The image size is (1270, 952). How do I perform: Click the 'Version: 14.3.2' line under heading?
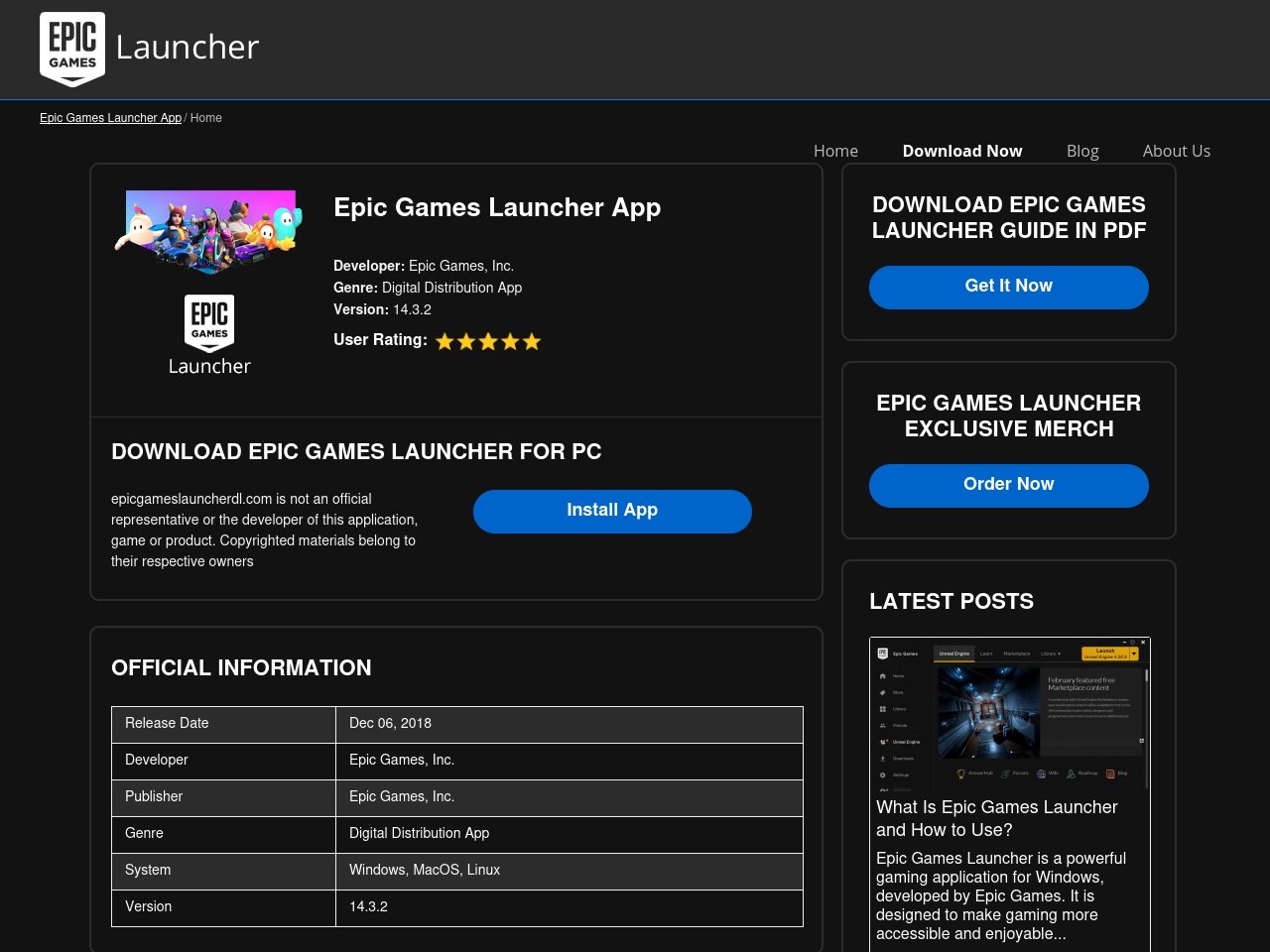pyautogui.click(x=382, y=309)
